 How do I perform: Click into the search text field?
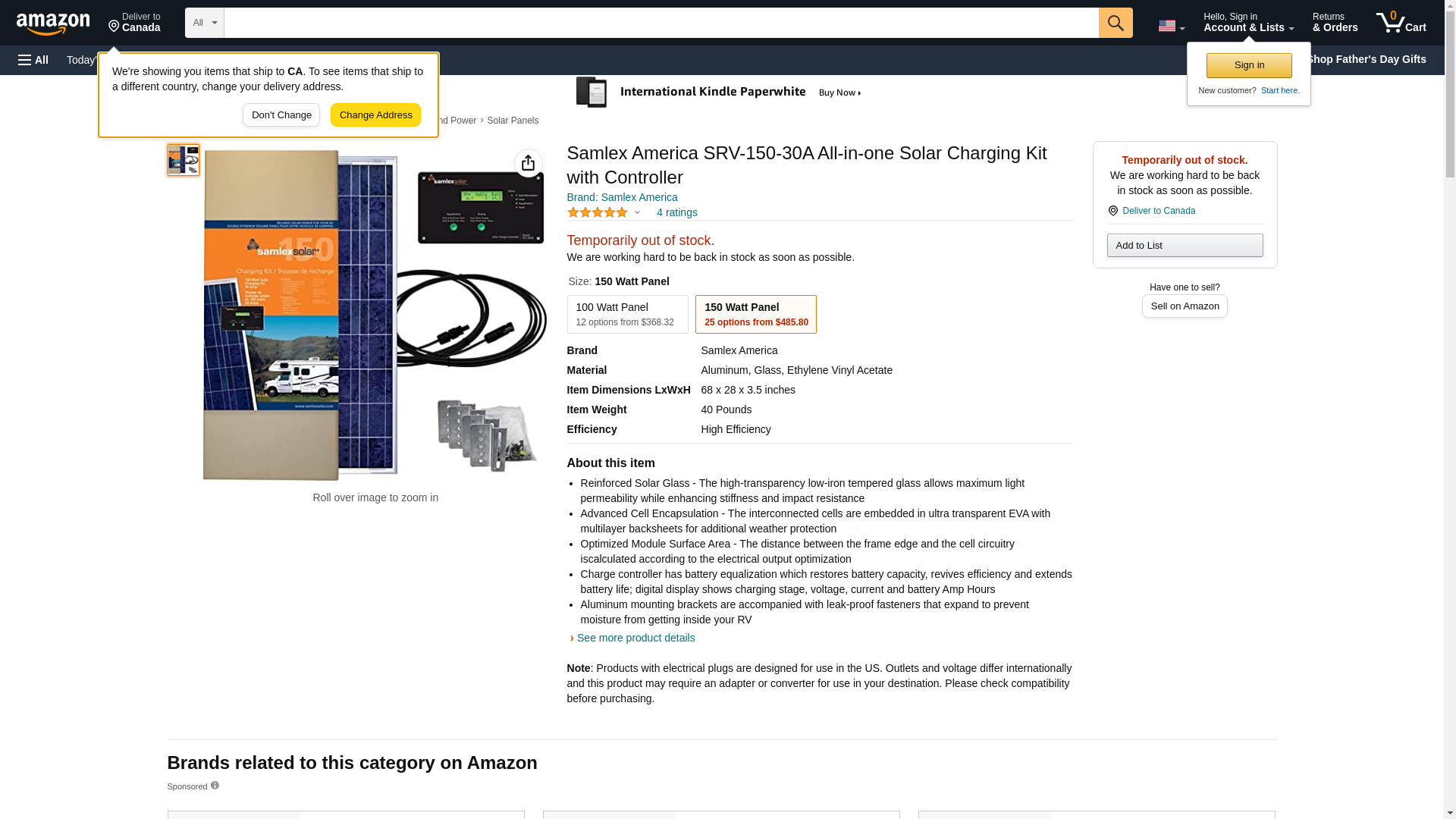pos(661,23)
